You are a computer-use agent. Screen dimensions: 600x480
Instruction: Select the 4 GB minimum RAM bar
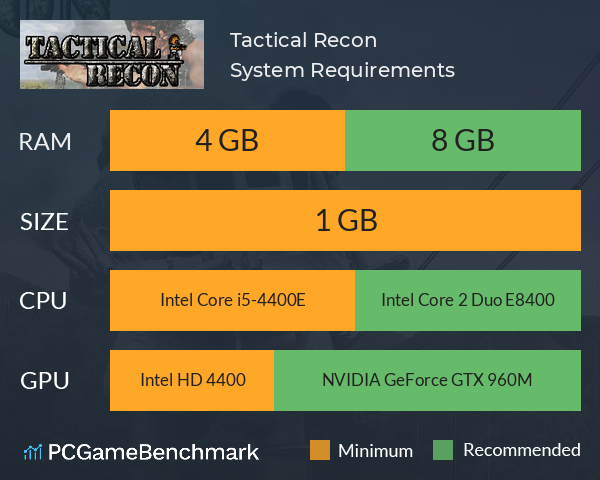[x=227, y=140]
